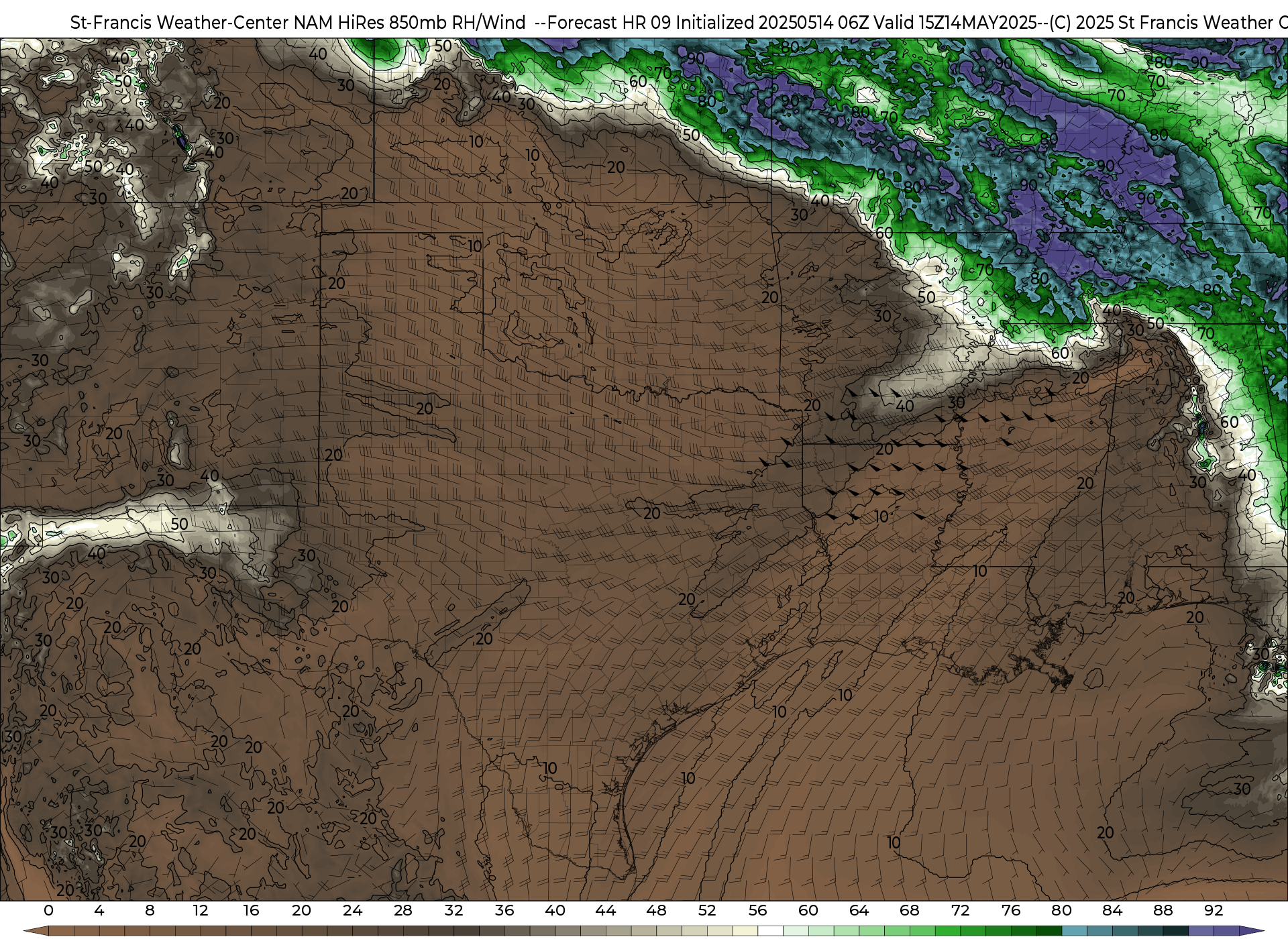Click the colorbar label '16'
This screenshot has width=1288, height=939.
[251, 910]
